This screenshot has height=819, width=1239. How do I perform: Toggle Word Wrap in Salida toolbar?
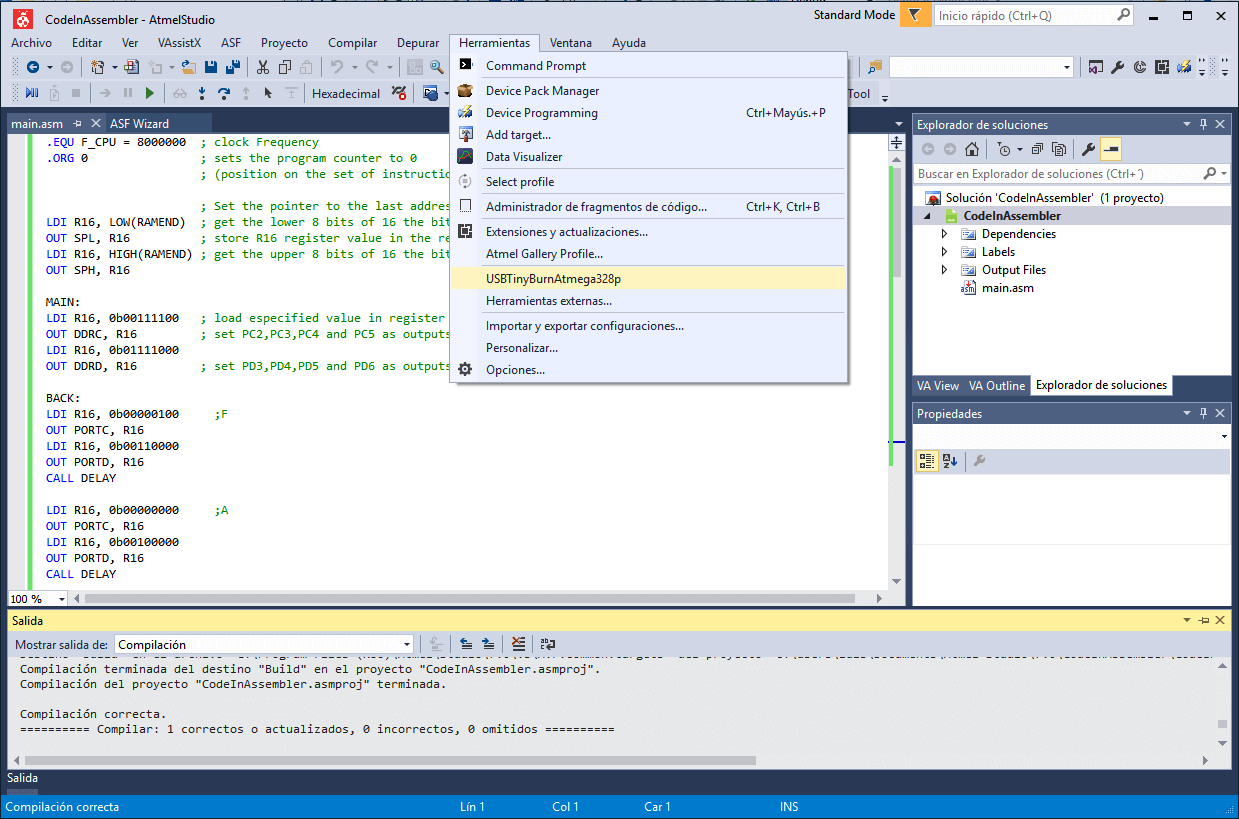coord(548,645)
